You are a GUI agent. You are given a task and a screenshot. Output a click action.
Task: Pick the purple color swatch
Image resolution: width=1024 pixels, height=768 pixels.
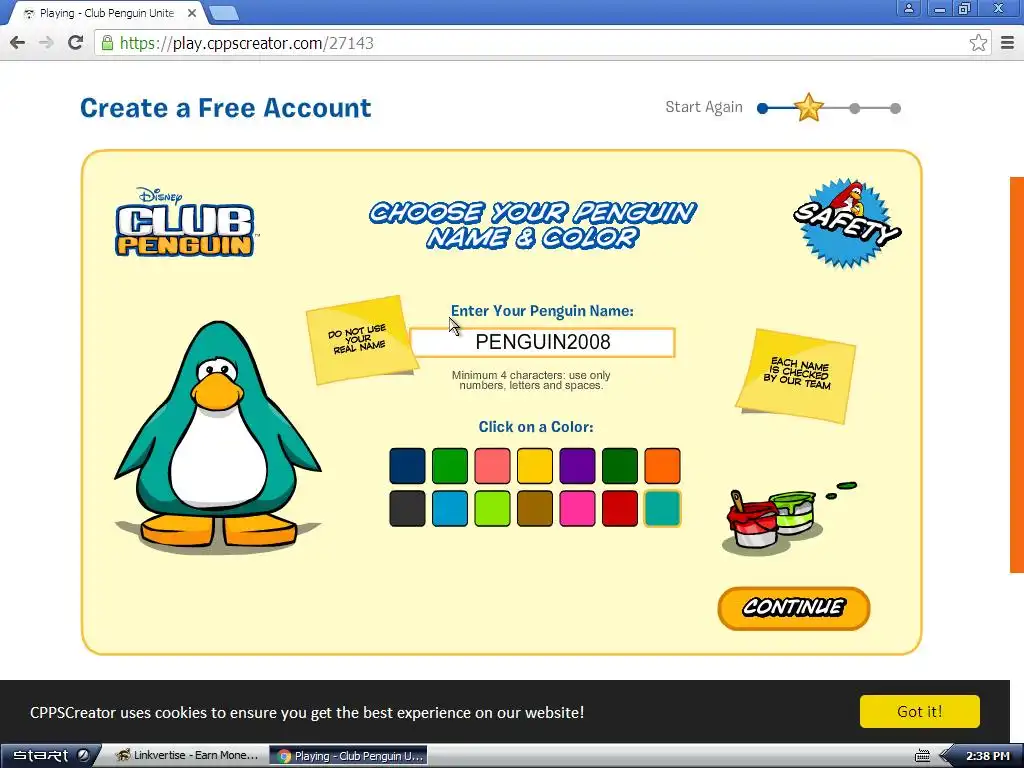[x=577, y=466]
